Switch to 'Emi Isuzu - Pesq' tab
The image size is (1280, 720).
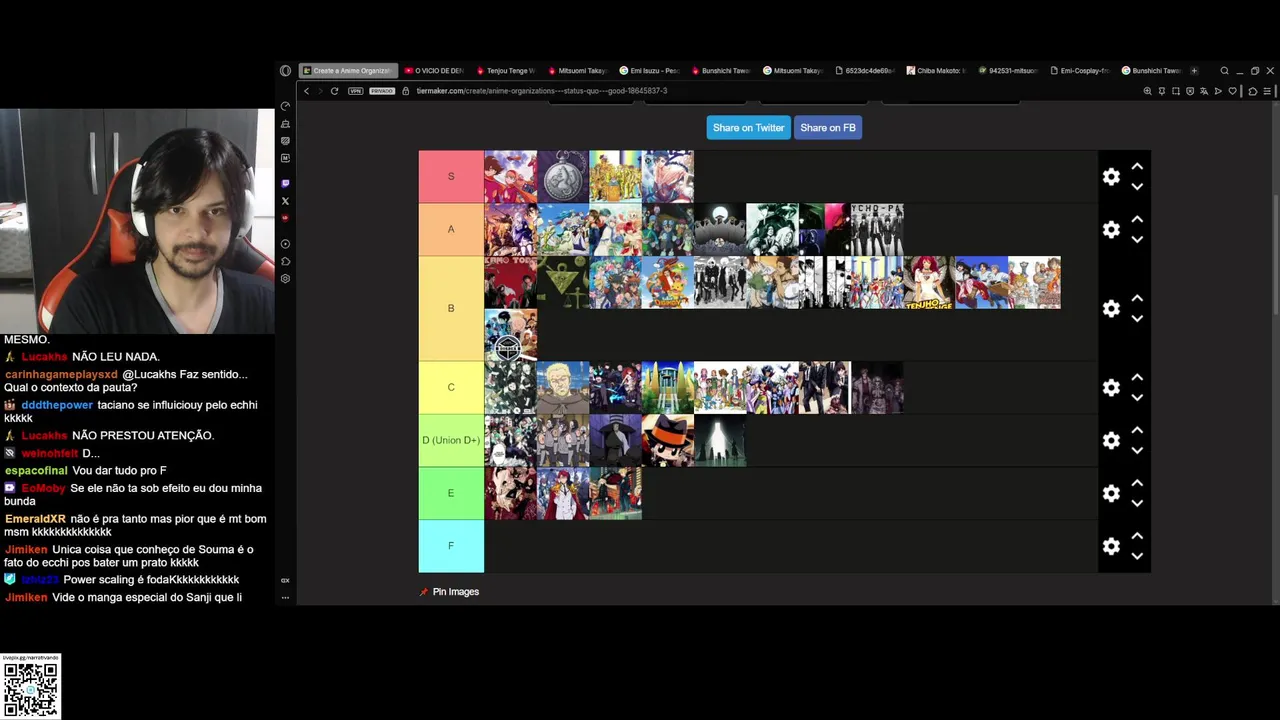649,71
